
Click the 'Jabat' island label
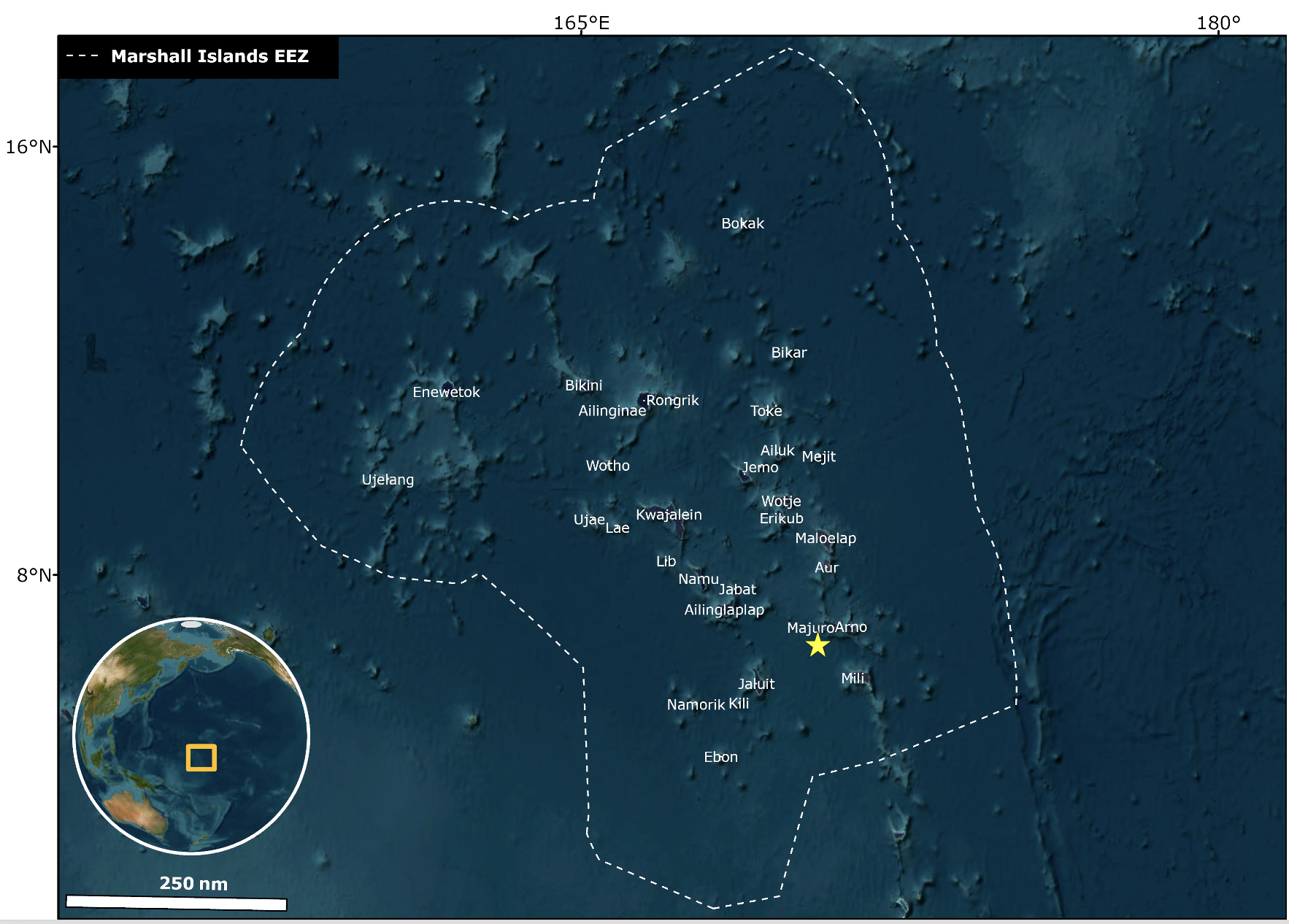click(737, 589)
